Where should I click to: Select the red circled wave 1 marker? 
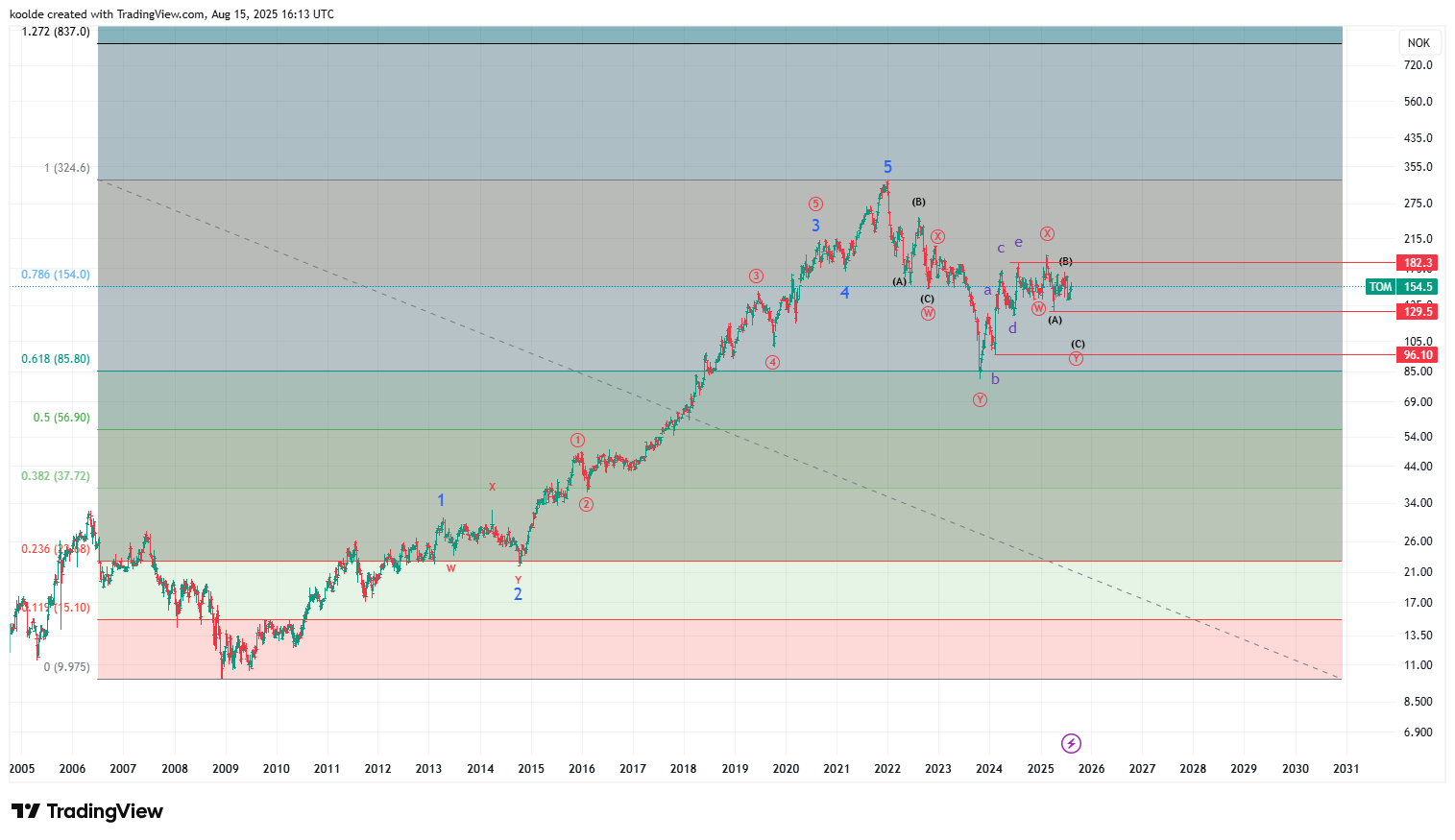click(577, 441)
